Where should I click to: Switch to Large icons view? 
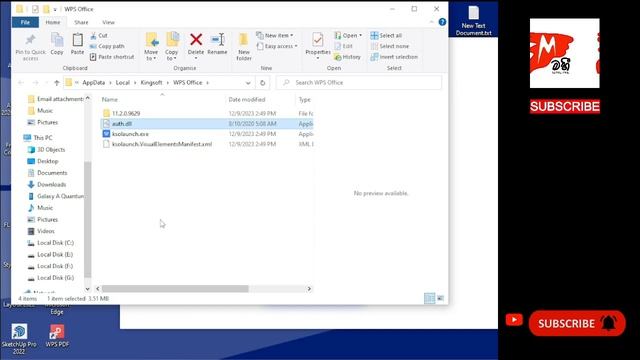(440, 298)
